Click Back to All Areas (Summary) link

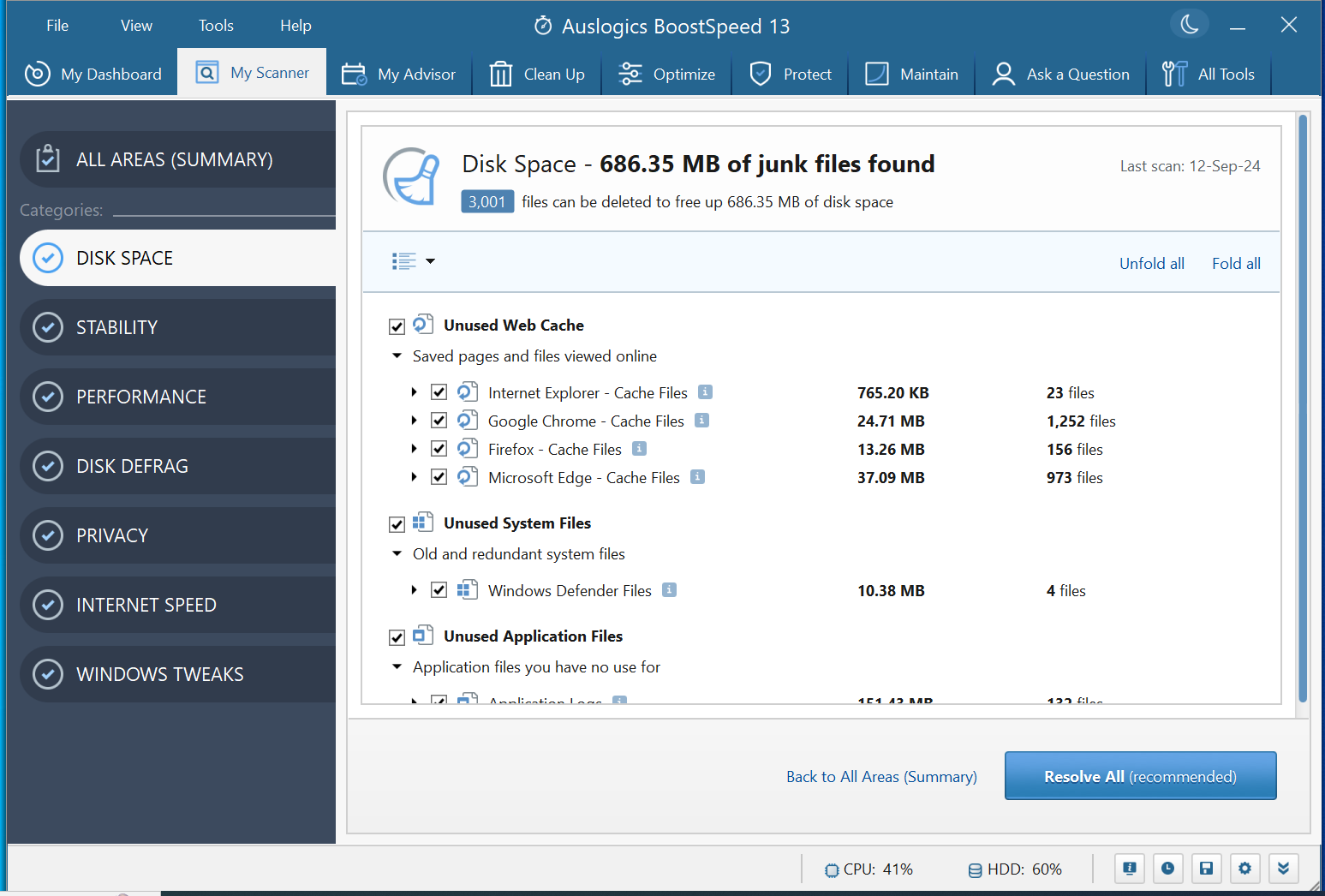[881, 777]
